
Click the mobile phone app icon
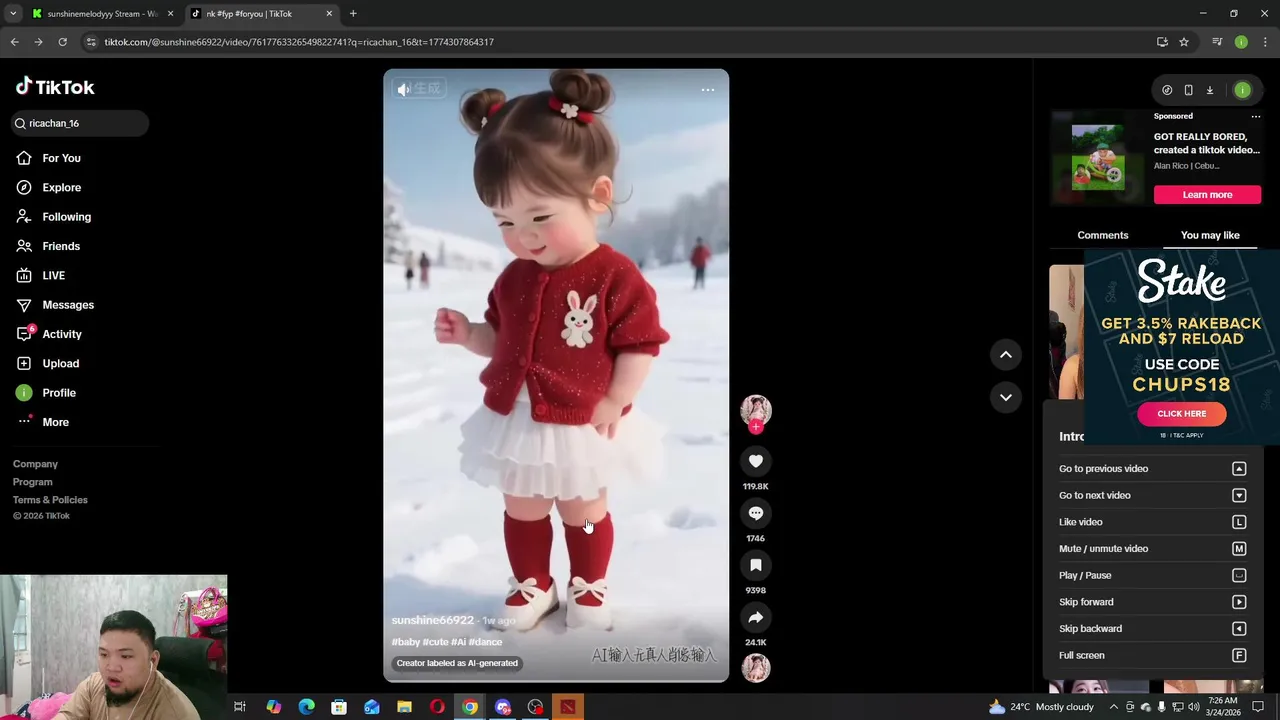click(1188, 90)
